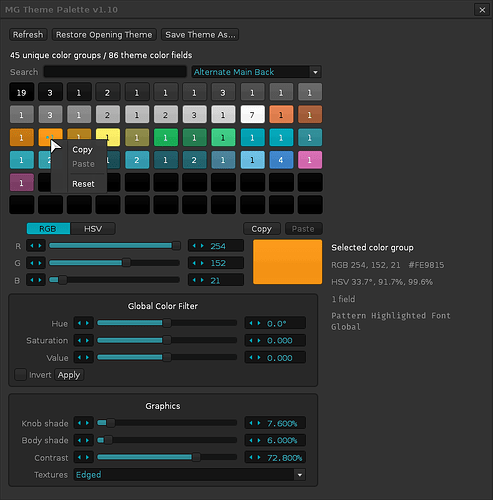Click right arrow beside 7.600% value
Screen dimensions: 493x500
pos(259,423)
